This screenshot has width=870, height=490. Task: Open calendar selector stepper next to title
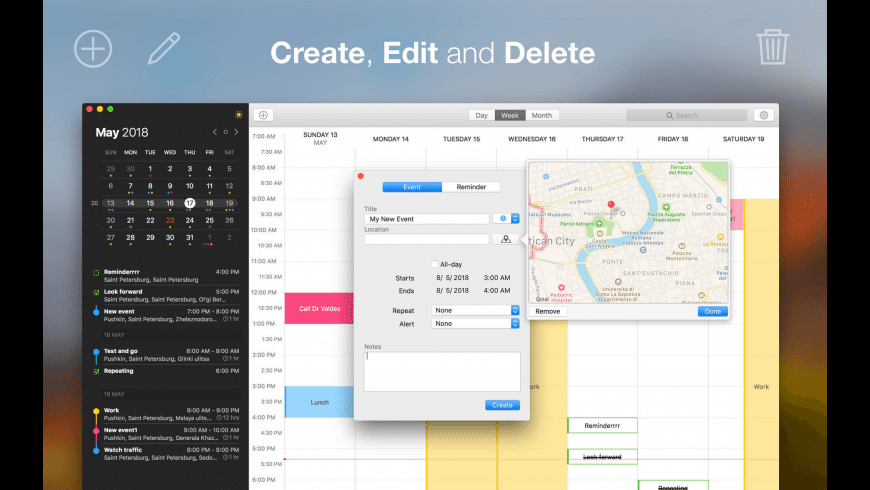[x=515, y=219]
